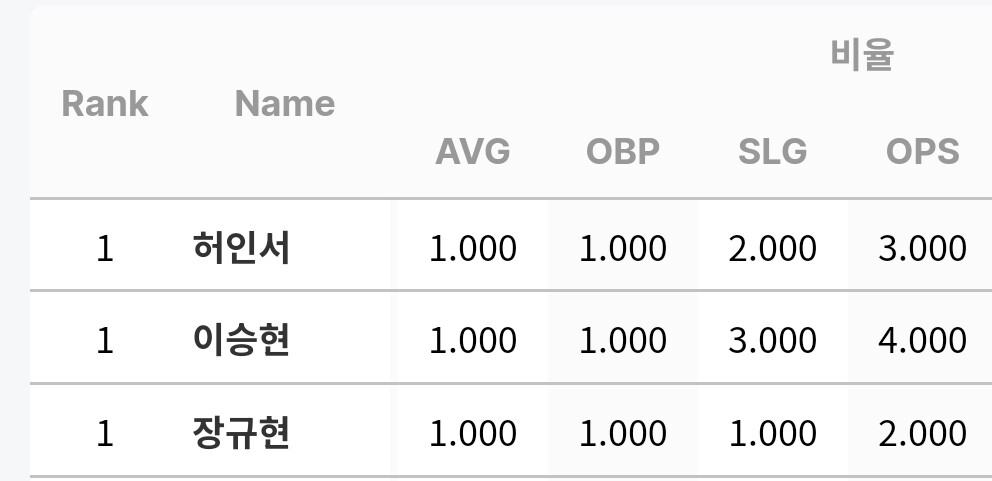The height and width of the screenshot is (481, 992).
Task: Click 장규현's AVG cell
Action: point(473,434)
